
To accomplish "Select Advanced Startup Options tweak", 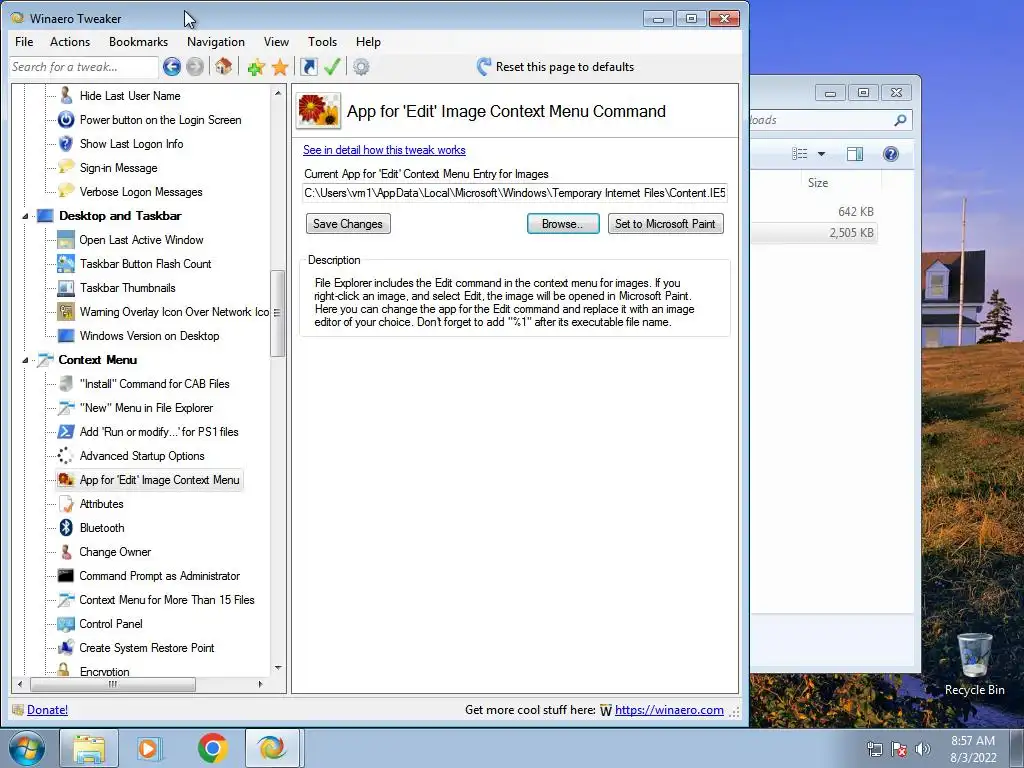I will 142,456.
